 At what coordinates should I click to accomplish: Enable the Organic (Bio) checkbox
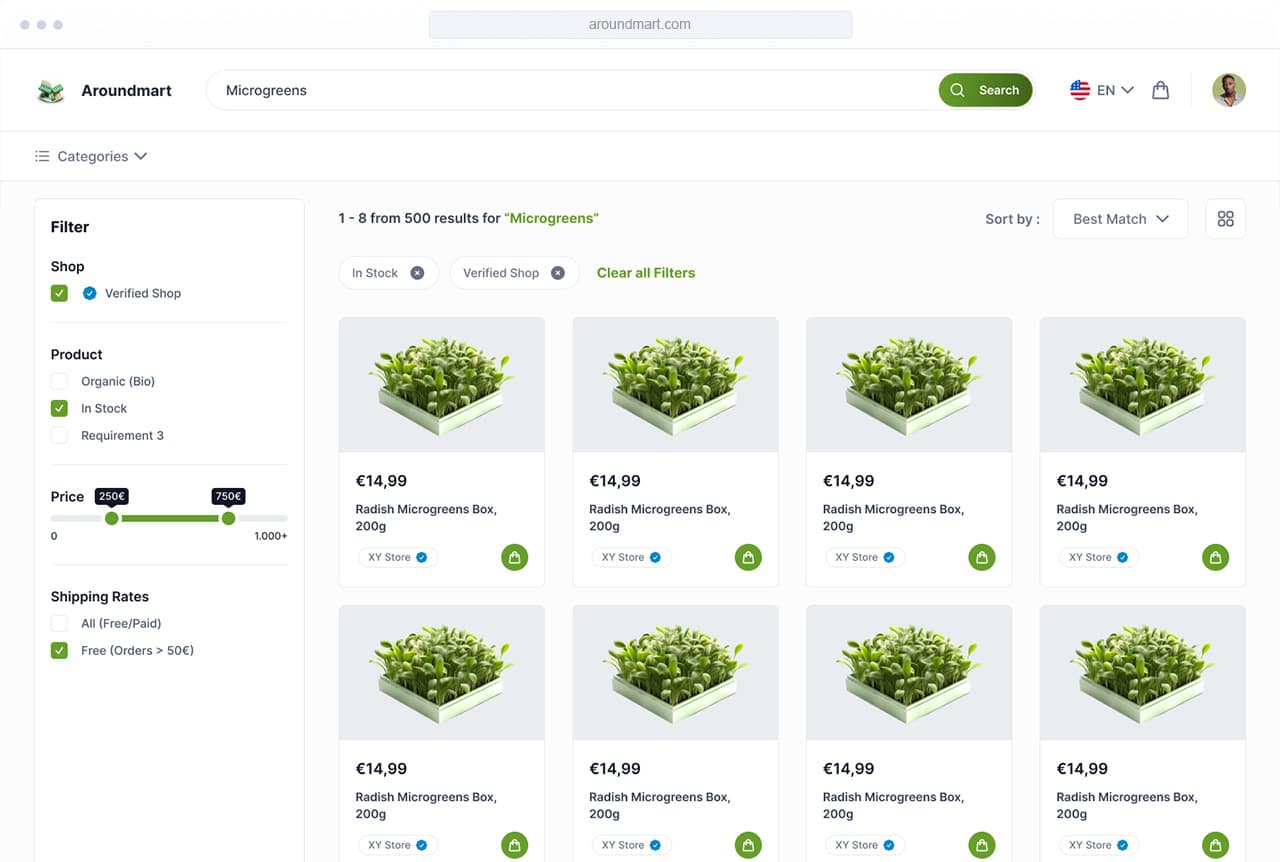click(x=59, y=381)
